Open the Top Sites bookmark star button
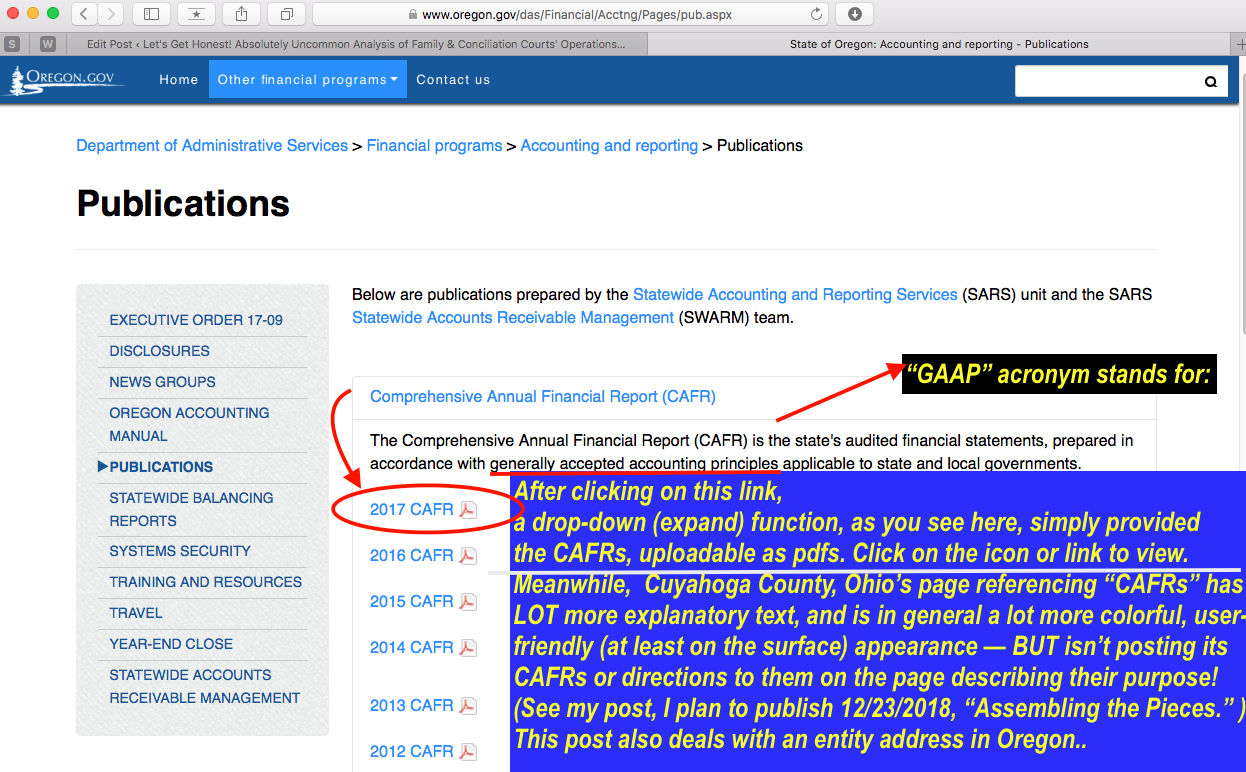This screenshot has height=772, width=1246. pyautogui.click(x=195, y=14)
